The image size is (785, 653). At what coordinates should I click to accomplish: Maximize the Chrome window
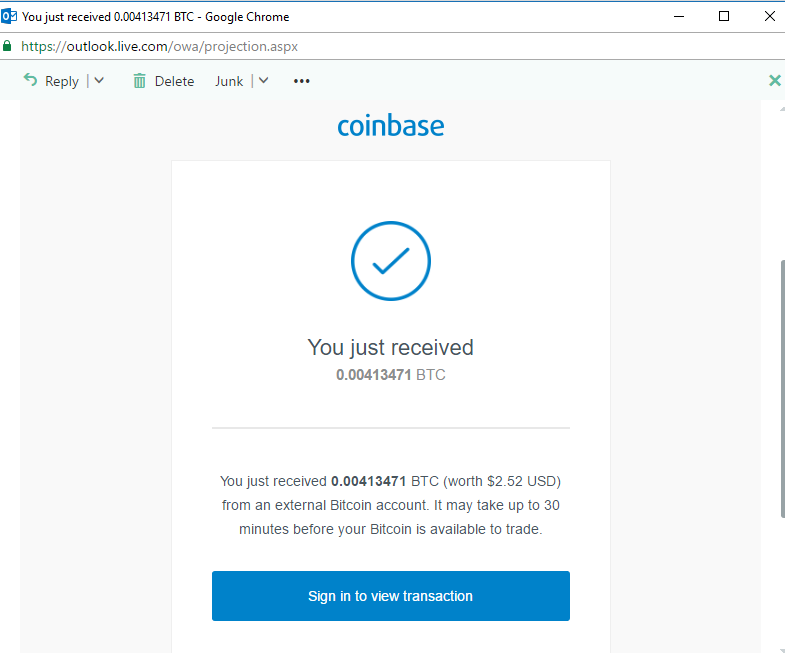coord(724,16)
